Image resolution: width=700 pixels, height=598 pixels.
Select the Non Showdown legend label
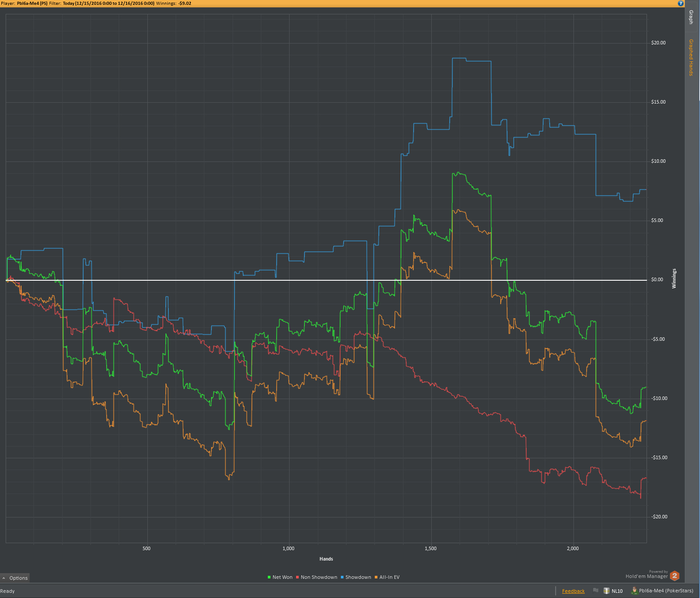point(319,577)
